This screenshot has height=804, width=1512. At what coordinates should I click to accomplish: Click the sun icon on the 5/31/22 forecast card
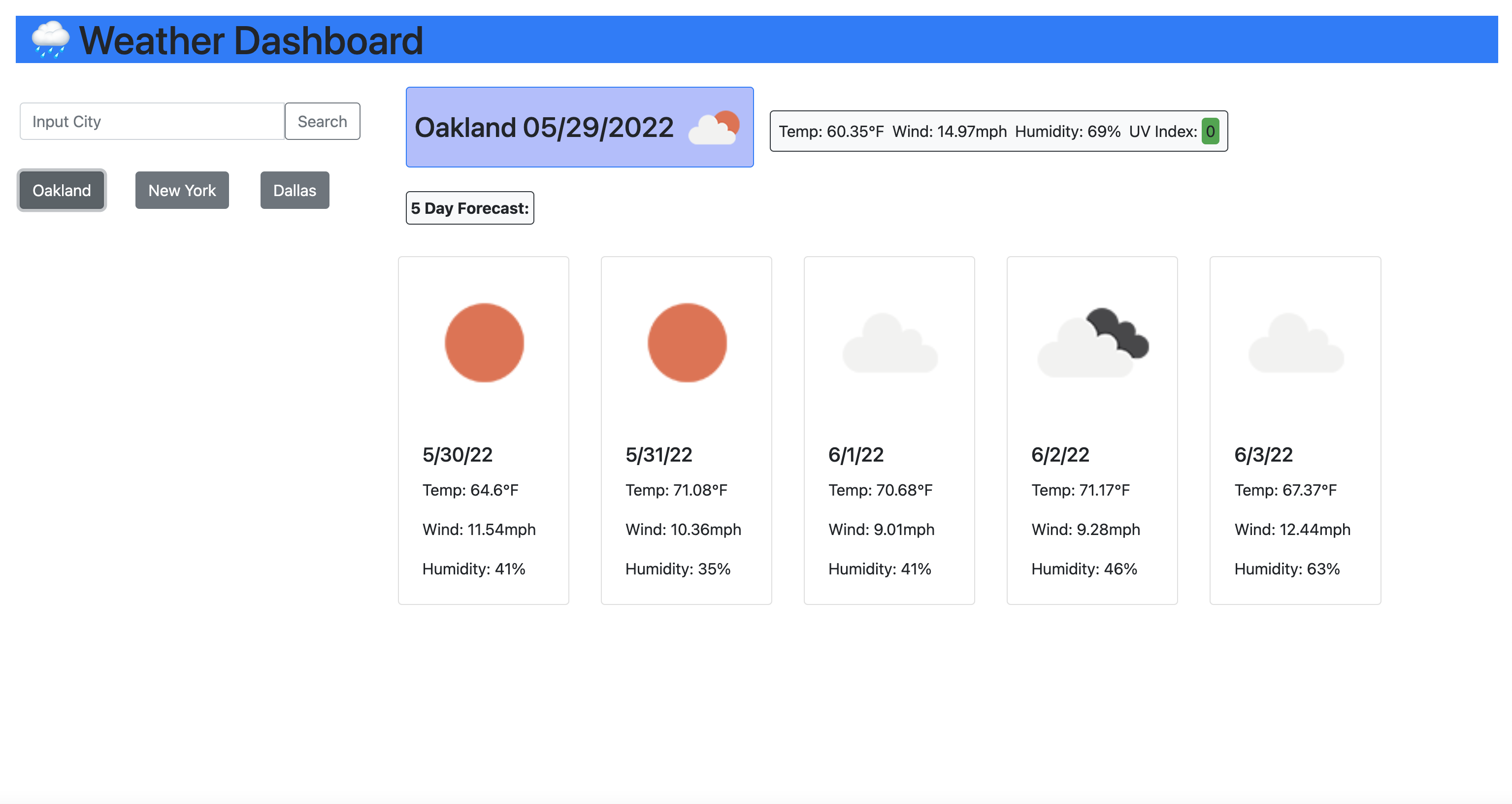tap(687, 342)
